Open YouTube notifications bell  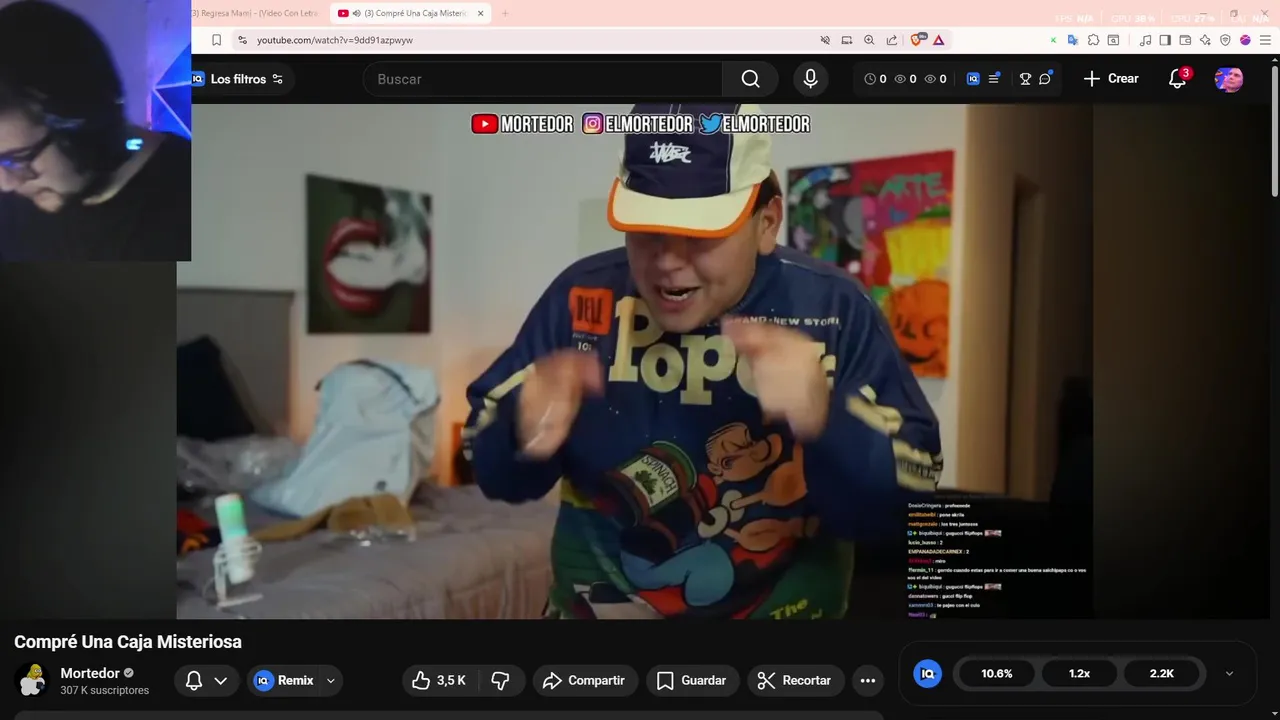[x=1178, y=79]
